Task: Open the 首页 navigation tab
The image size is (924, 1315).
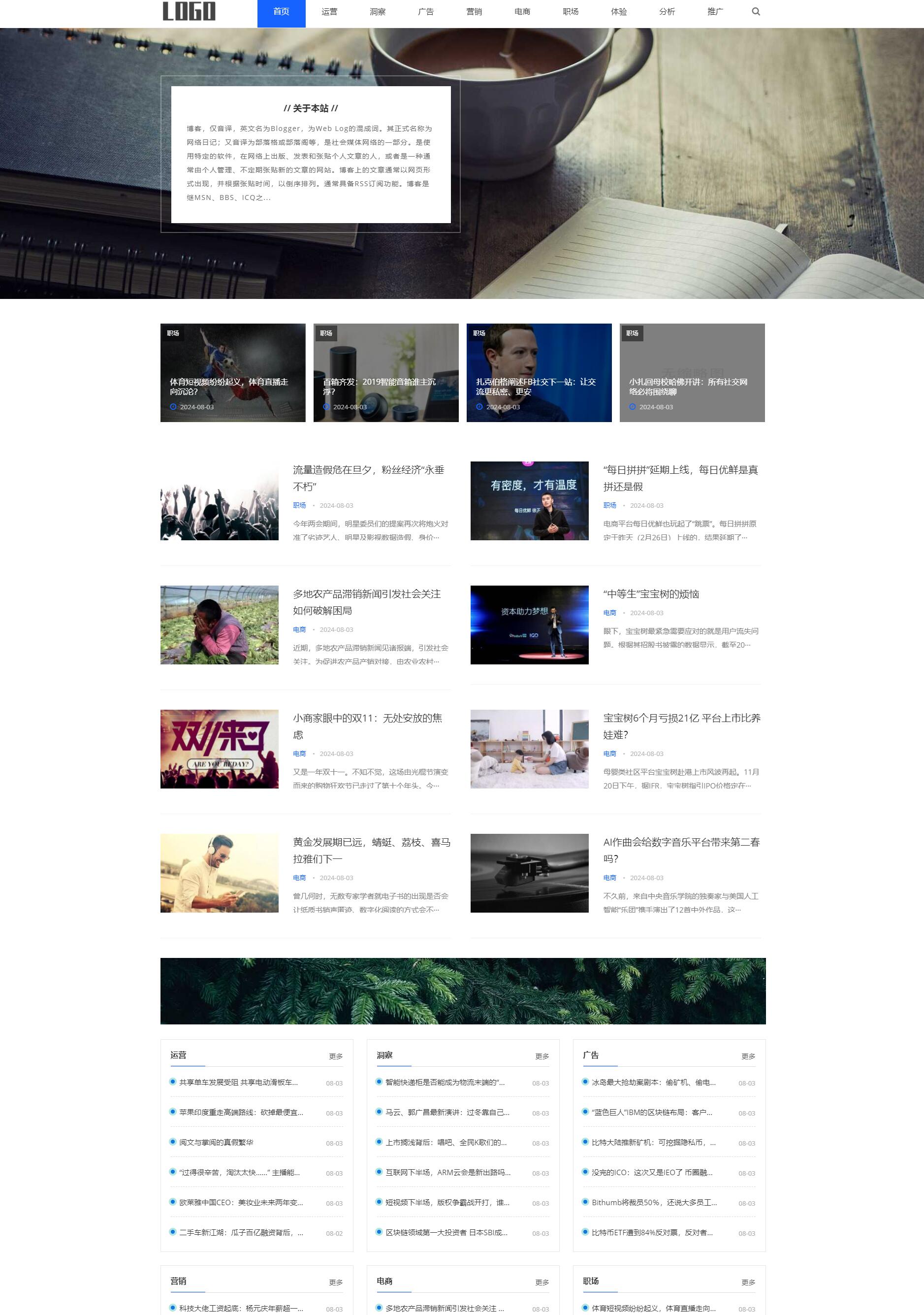Action: pyautogui.click(x=281, y=12)
